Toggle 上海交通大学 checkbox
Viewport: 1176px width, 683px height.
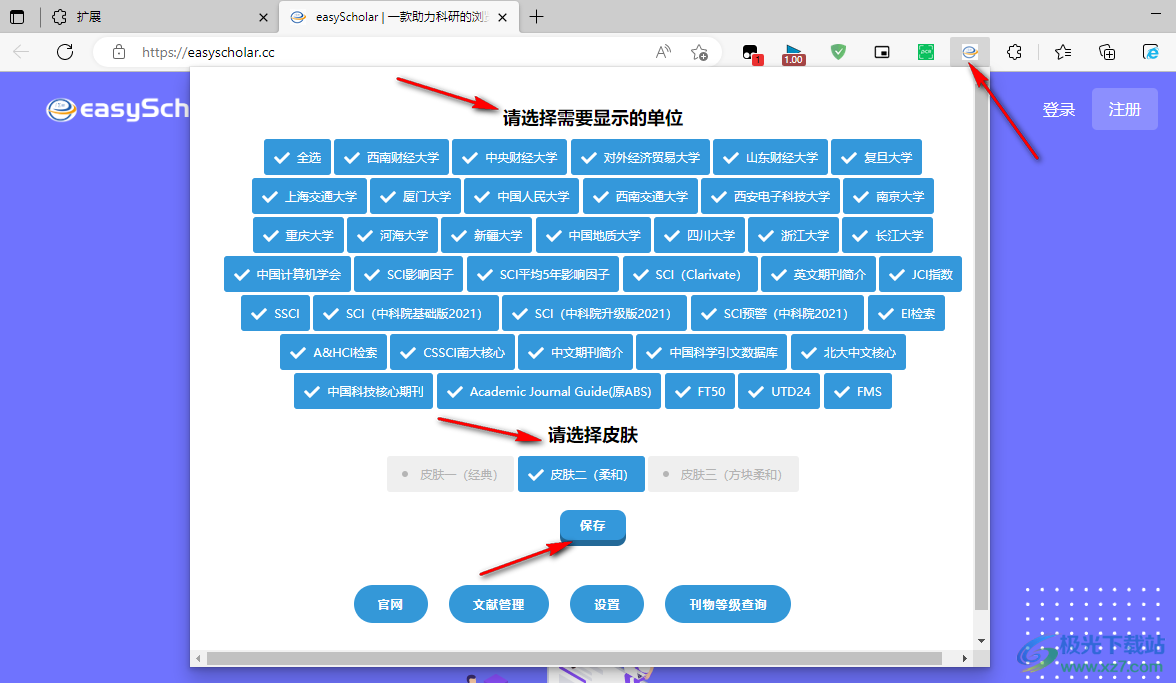pyautogui.click(x=310, y=196)
